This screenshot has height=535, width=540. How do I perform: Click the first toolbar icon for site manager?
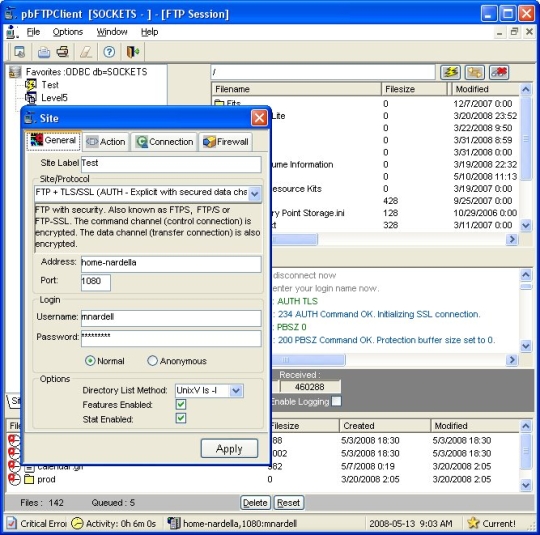click(x=19, y=52)
